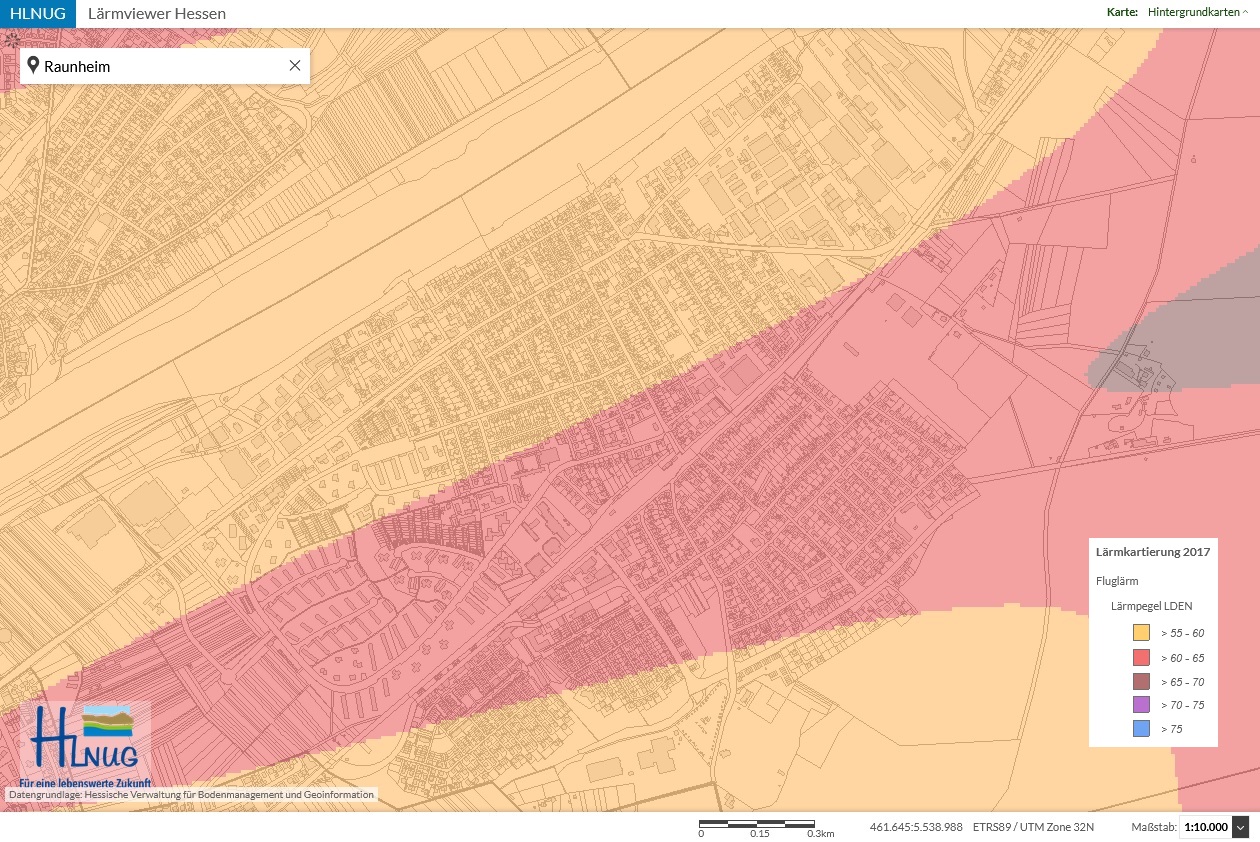Screen dimensions: 1260x842
Task: Click the Lärmkartierung 2017 legend heading
Action: point(1153,552)
